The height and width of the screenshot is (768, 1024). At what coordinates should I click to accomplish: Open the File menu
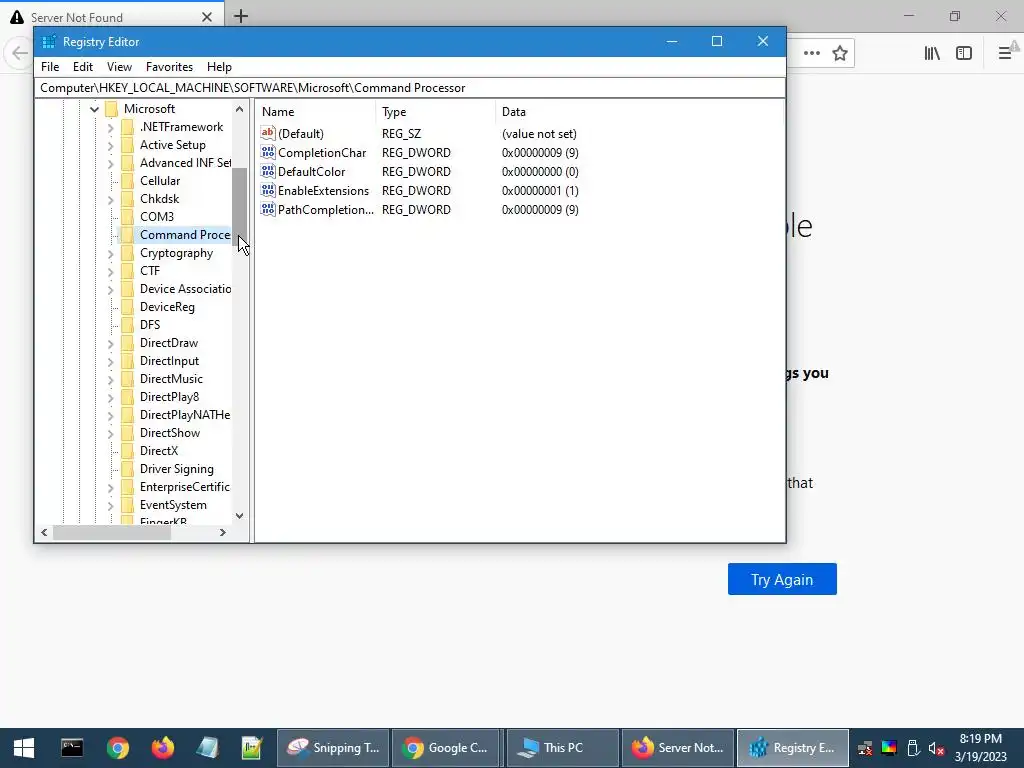point(50,67)
